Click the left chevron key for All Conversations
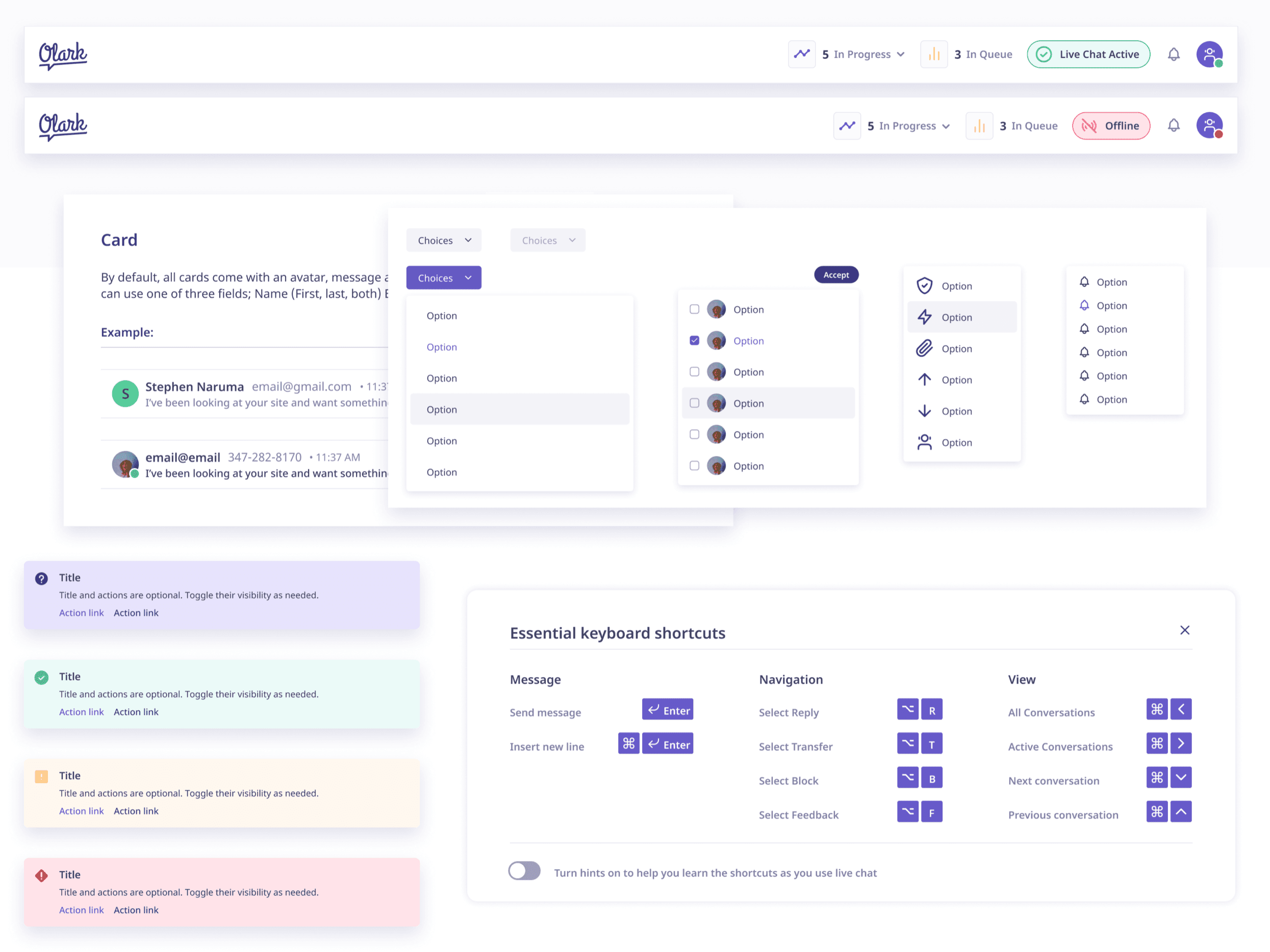 coord(1180,709)
